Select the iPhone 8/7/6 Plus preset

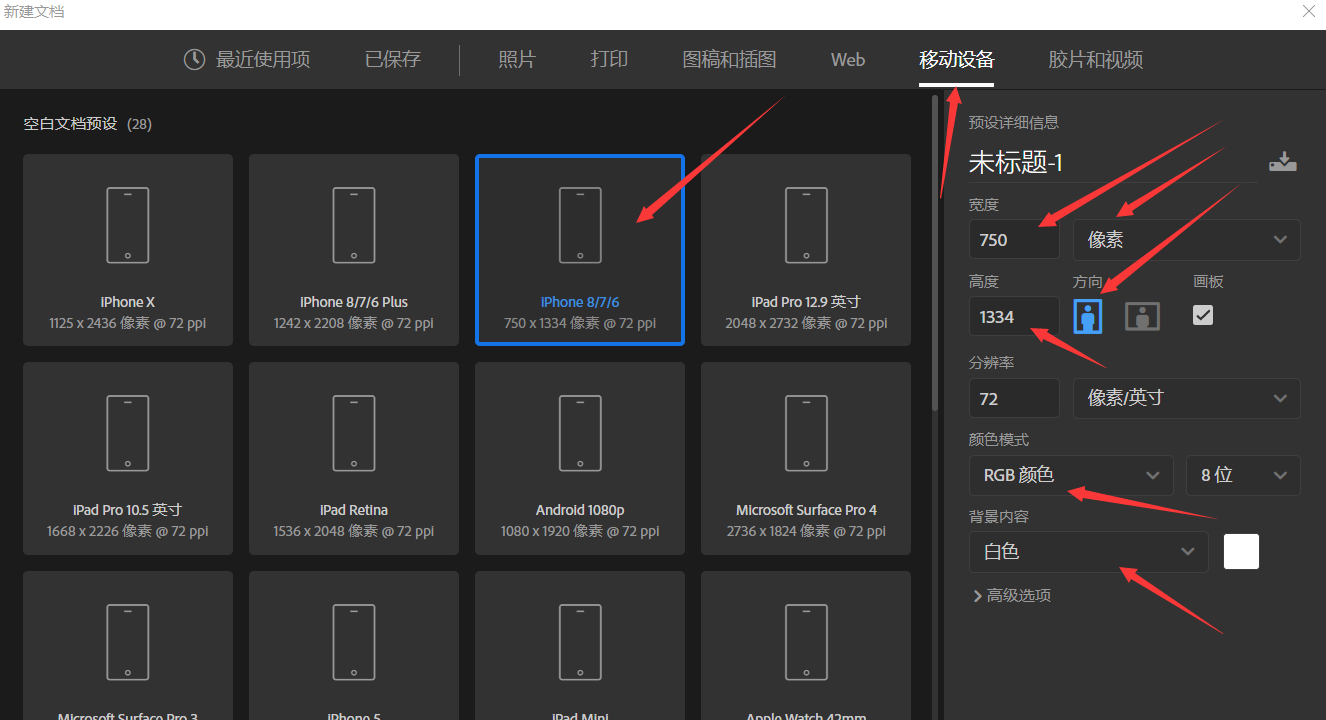(354, 250)
